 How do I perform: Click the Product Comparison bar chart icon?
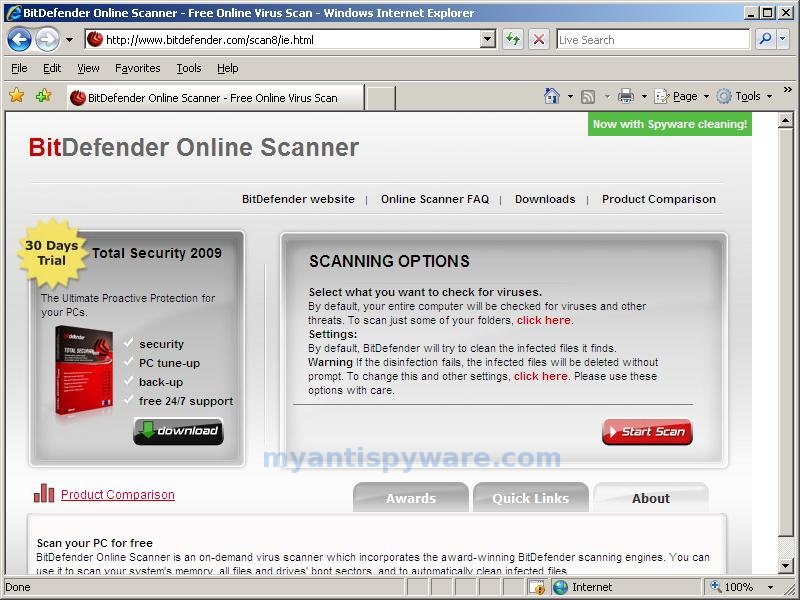(43, 494)
